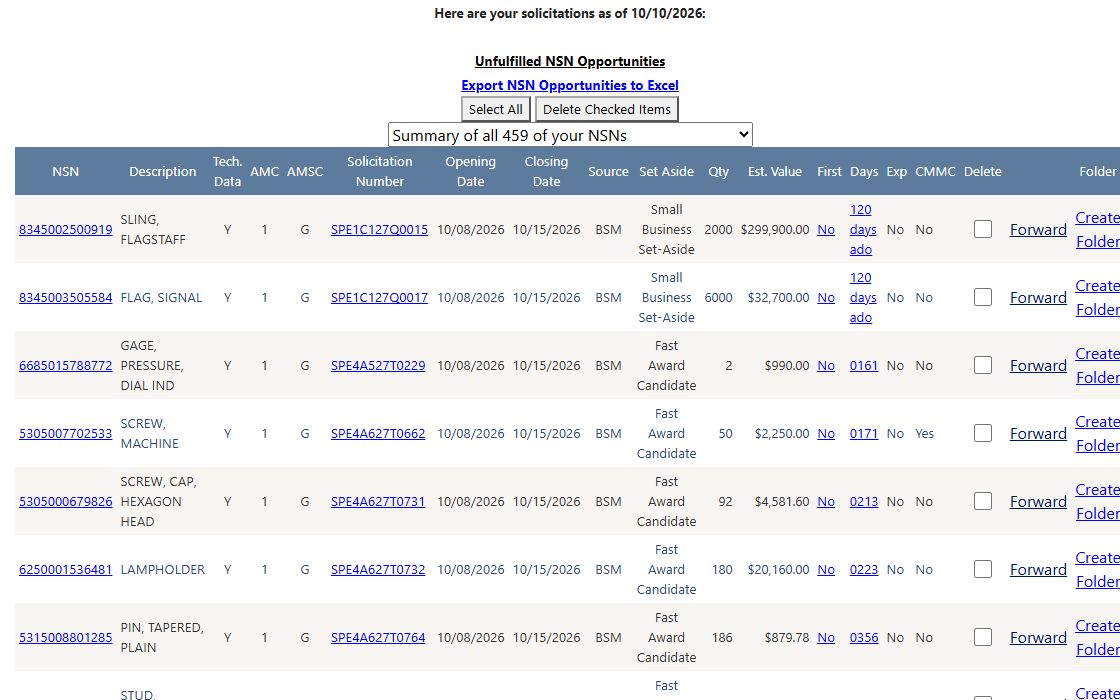
Task: Open Days link 0356
Action: 864,637
